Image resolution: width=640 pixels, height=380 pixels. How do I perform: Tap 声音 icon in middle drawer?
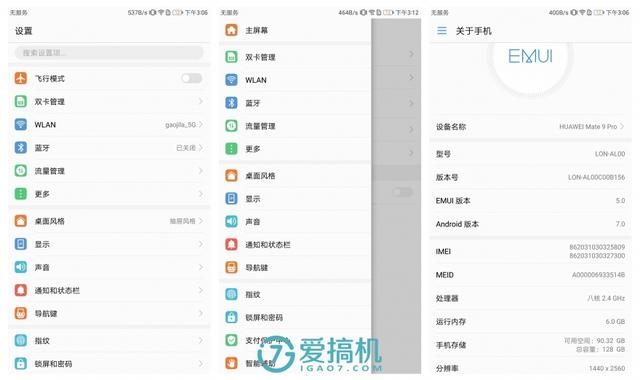[x=231, y=222]
